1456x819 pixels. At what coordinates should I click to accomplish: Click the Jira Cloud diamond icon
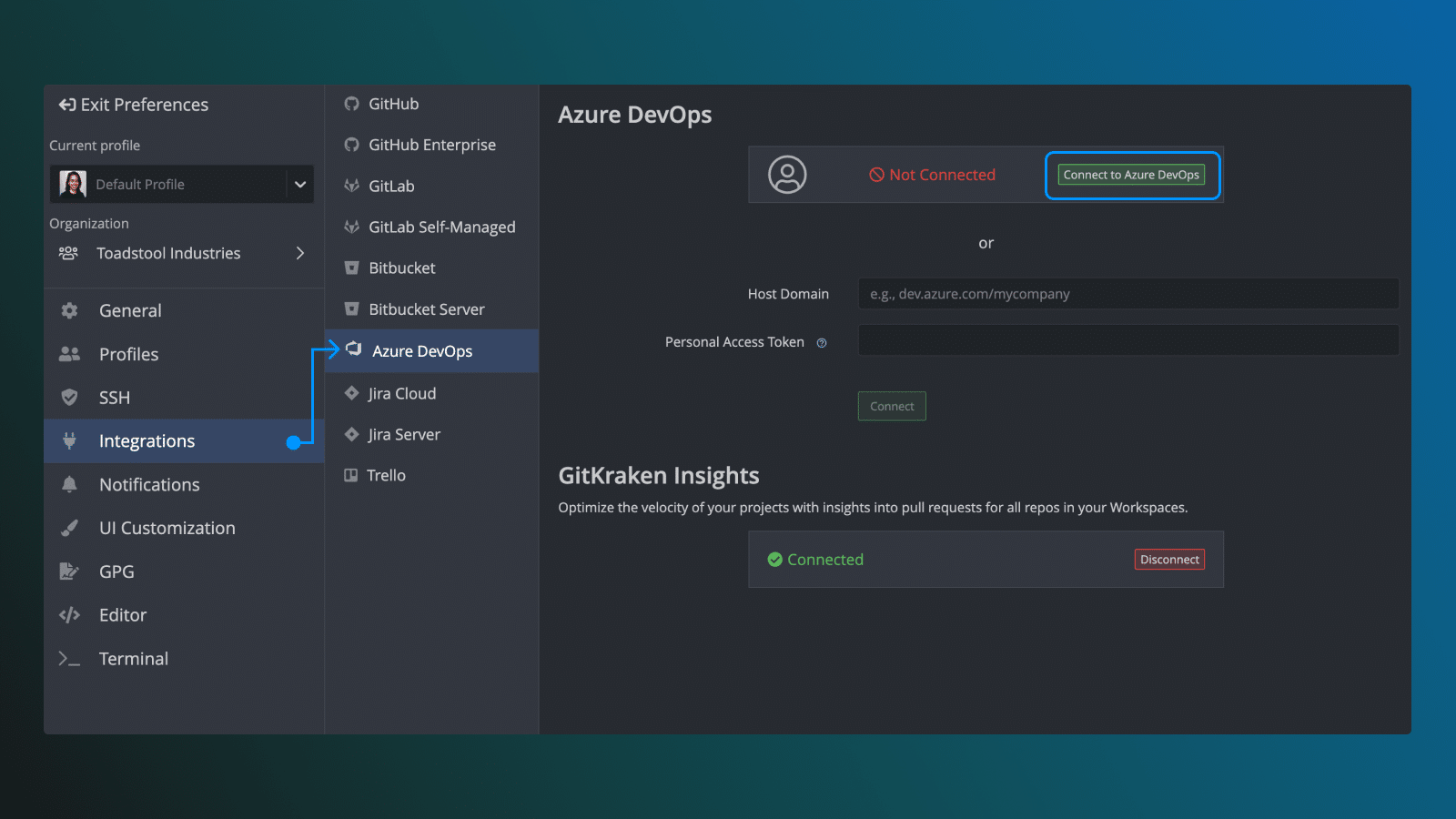351,393
